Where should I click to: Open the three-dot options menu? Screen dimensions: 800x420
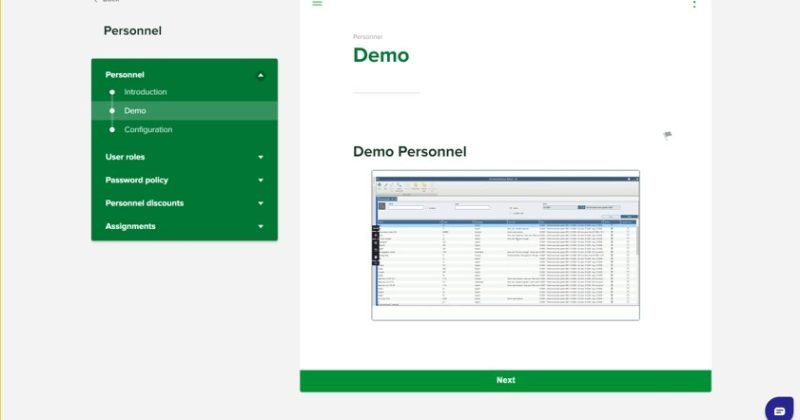point(694,4)
